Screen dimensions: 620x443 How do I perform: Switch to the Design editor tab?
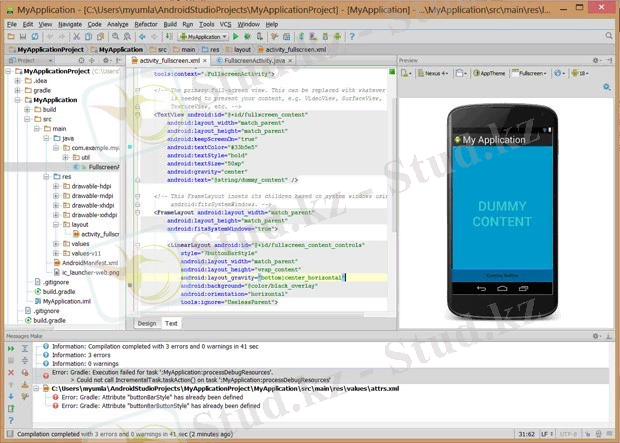pyautogui.click(x=147, y=323)
